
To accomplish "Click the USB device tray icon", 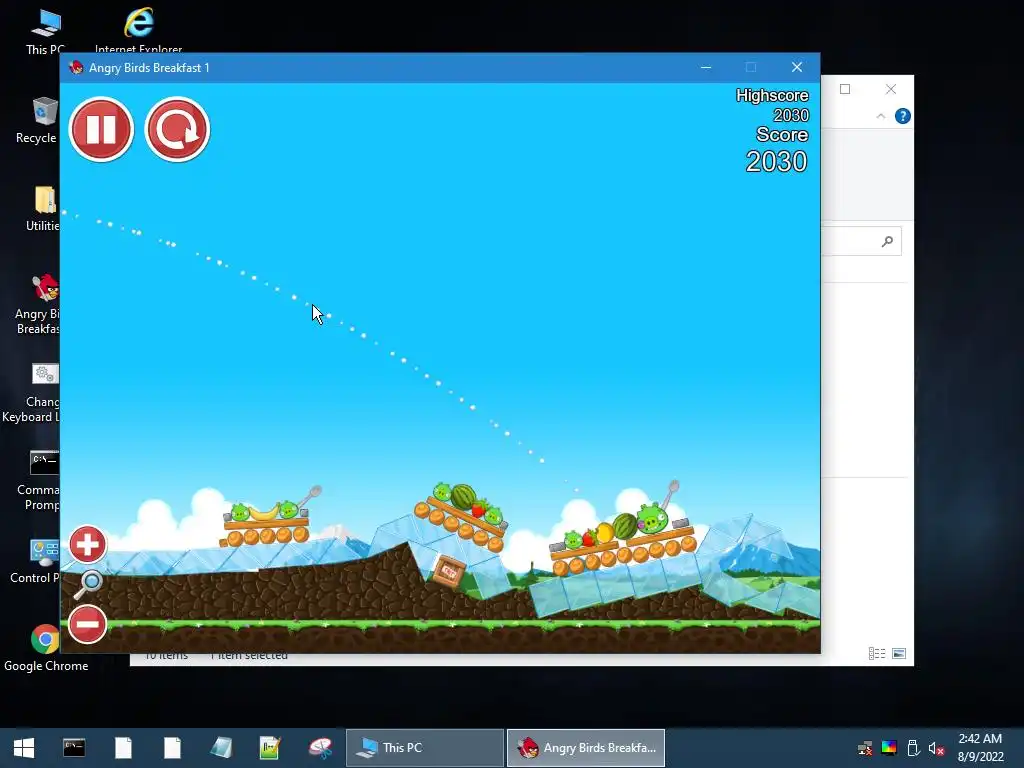I will 913,748.
